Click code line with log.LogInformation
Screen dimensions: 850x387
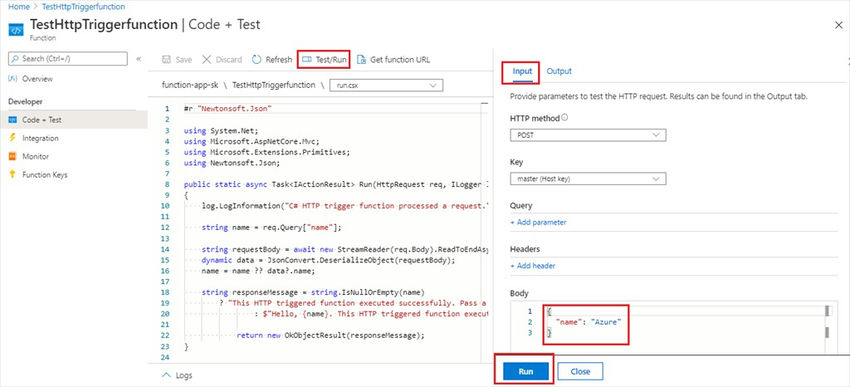click(345, 206)
